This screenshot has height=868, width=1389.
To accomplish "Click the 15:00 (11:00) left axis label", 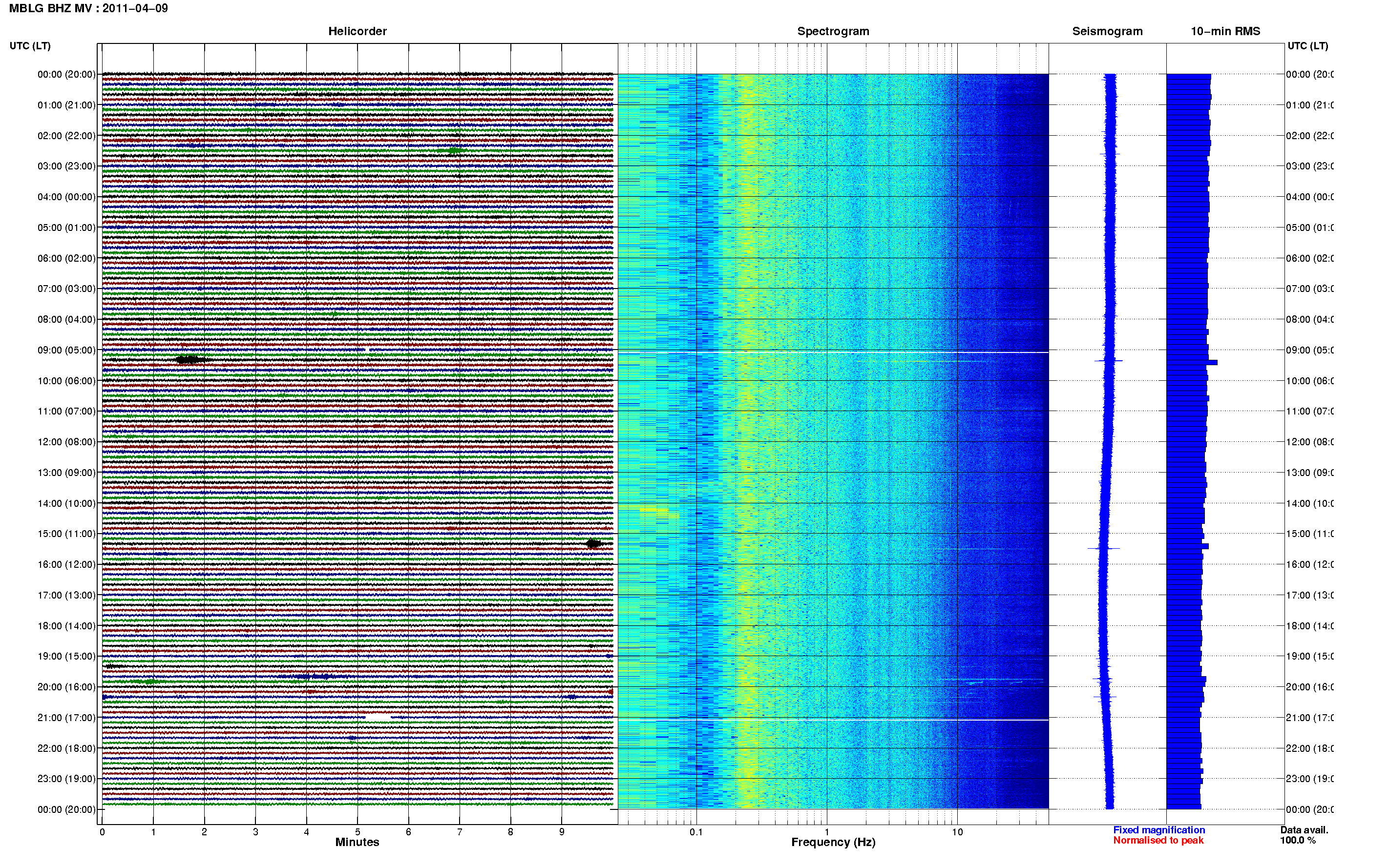I will tap(66, 533).
